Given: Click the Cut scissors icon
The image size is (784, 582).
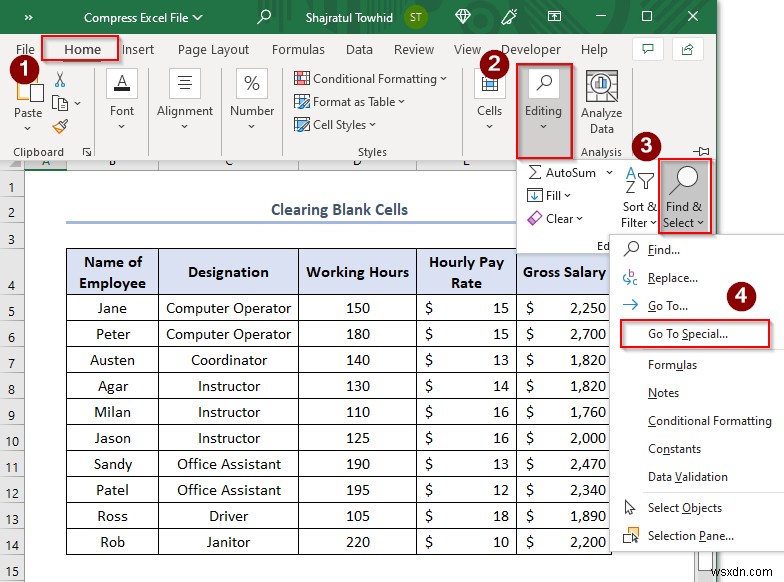Looking at the screenshot, I should 60,80.
